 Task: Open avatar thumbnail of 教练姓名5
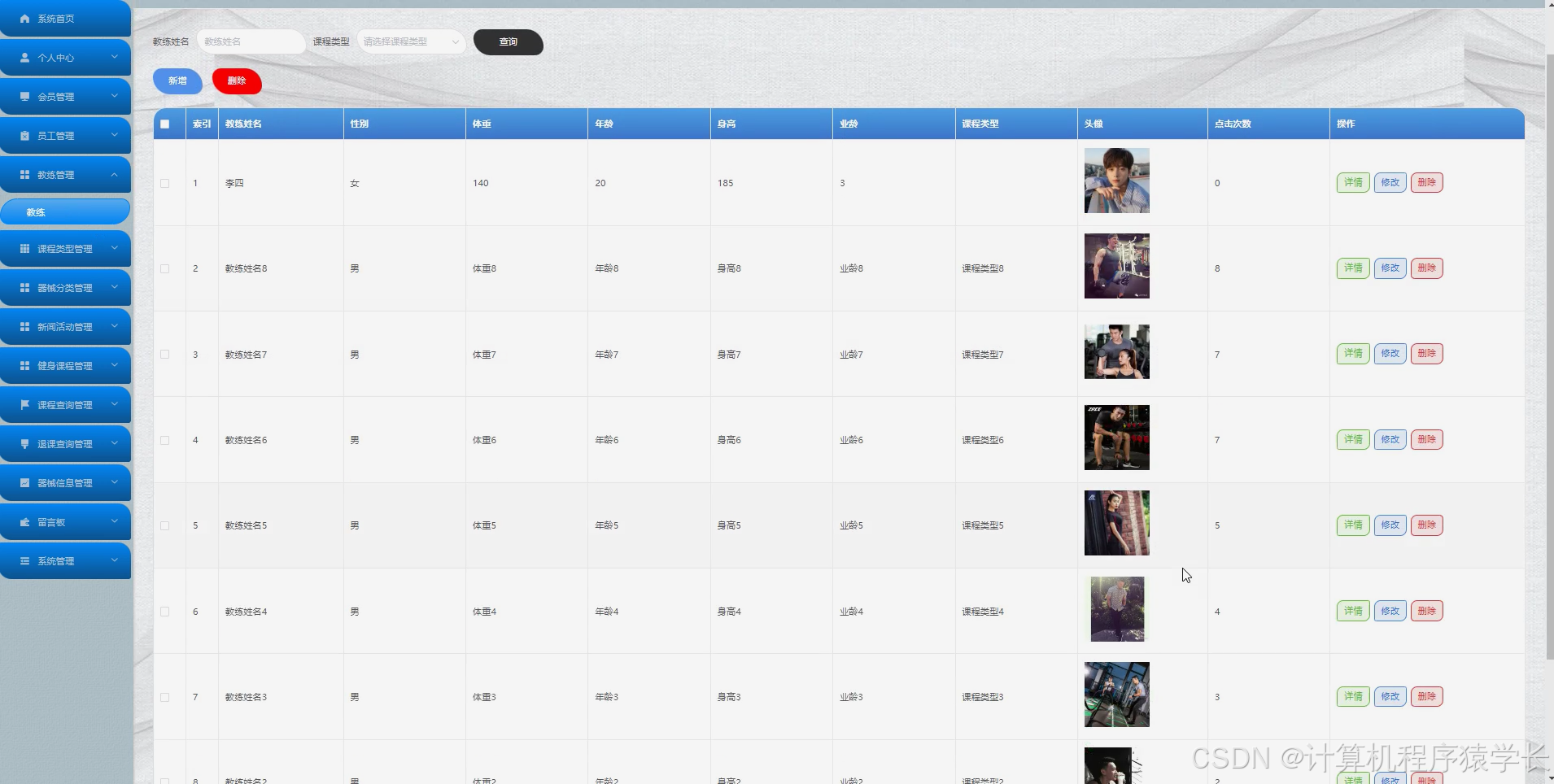point(1117,523)
